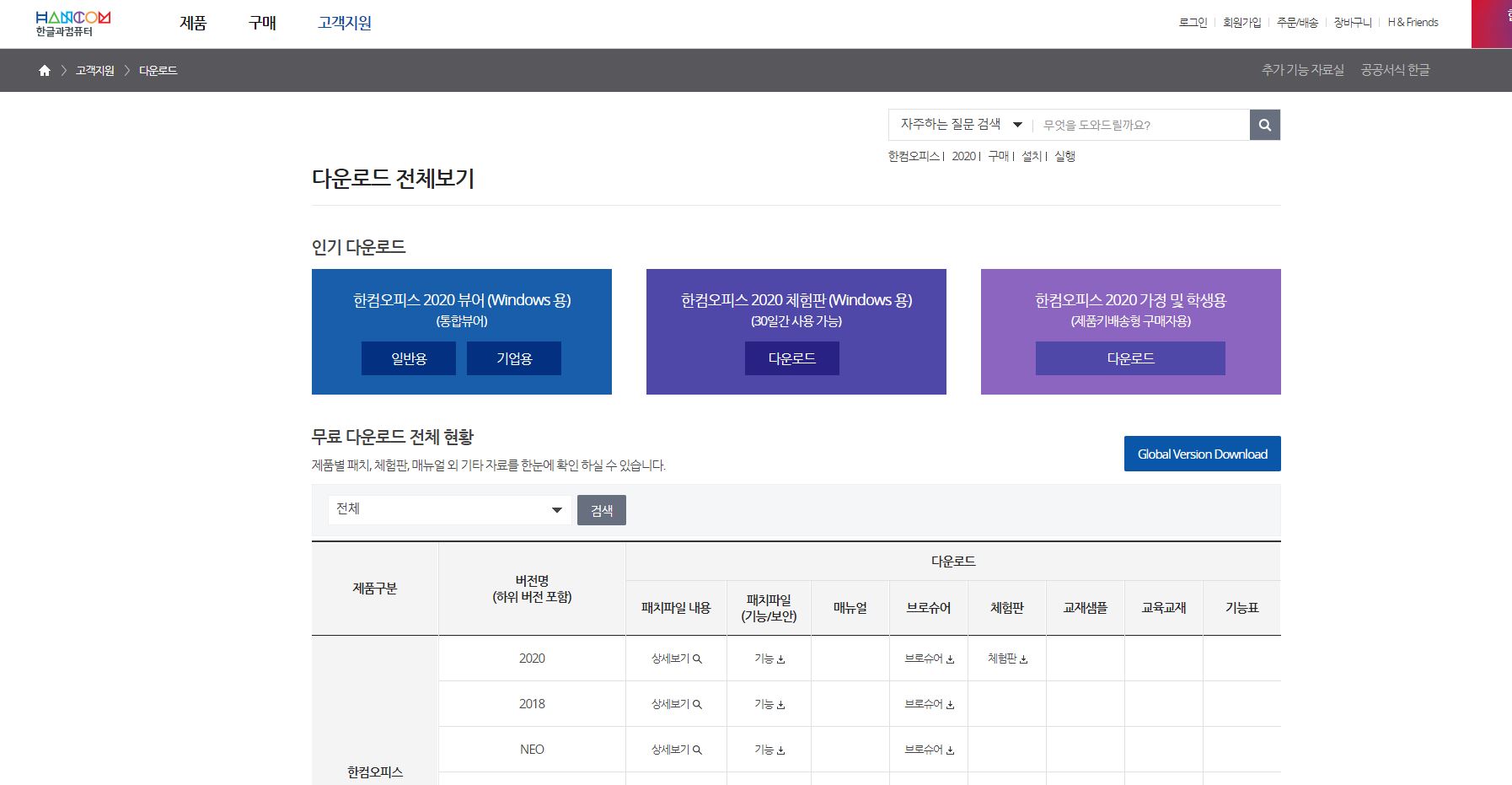This screenshot has width=1512, height=785.
Task: Download 기능 patch for 2020
Action: [769, 659]
